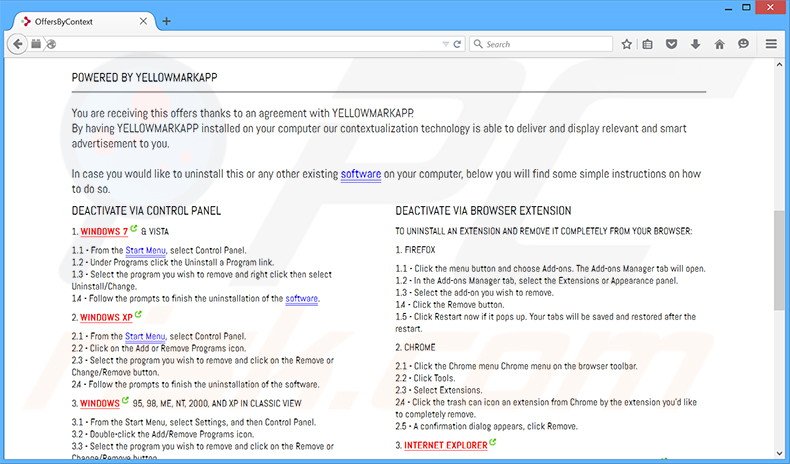The width and height of the screenshot is (790, 464).
Task: Open the Hello chat smiley icon
Action: [x=743, y=44]
